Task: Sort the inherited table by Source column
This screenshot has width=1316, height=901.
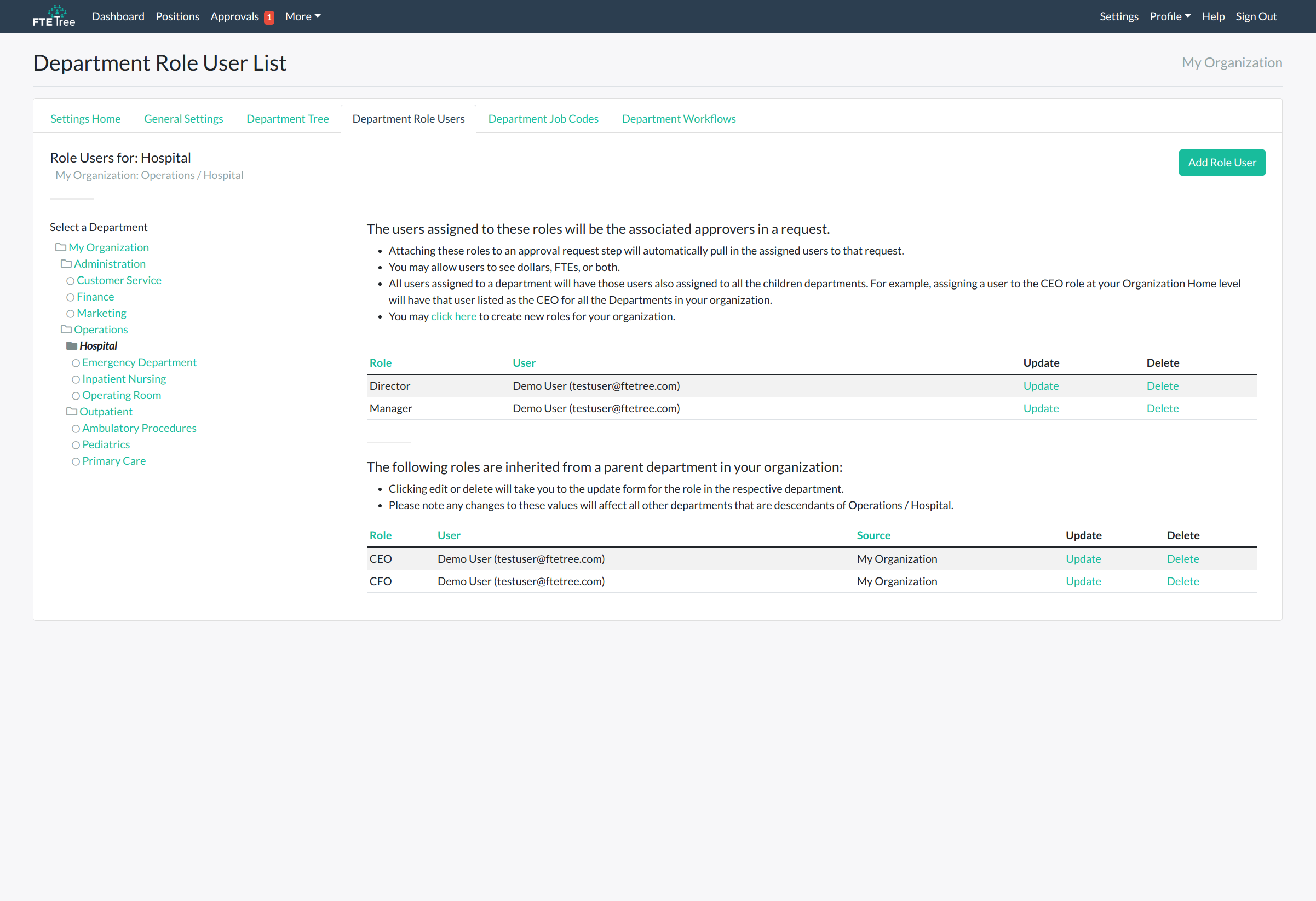Action: 872,535
